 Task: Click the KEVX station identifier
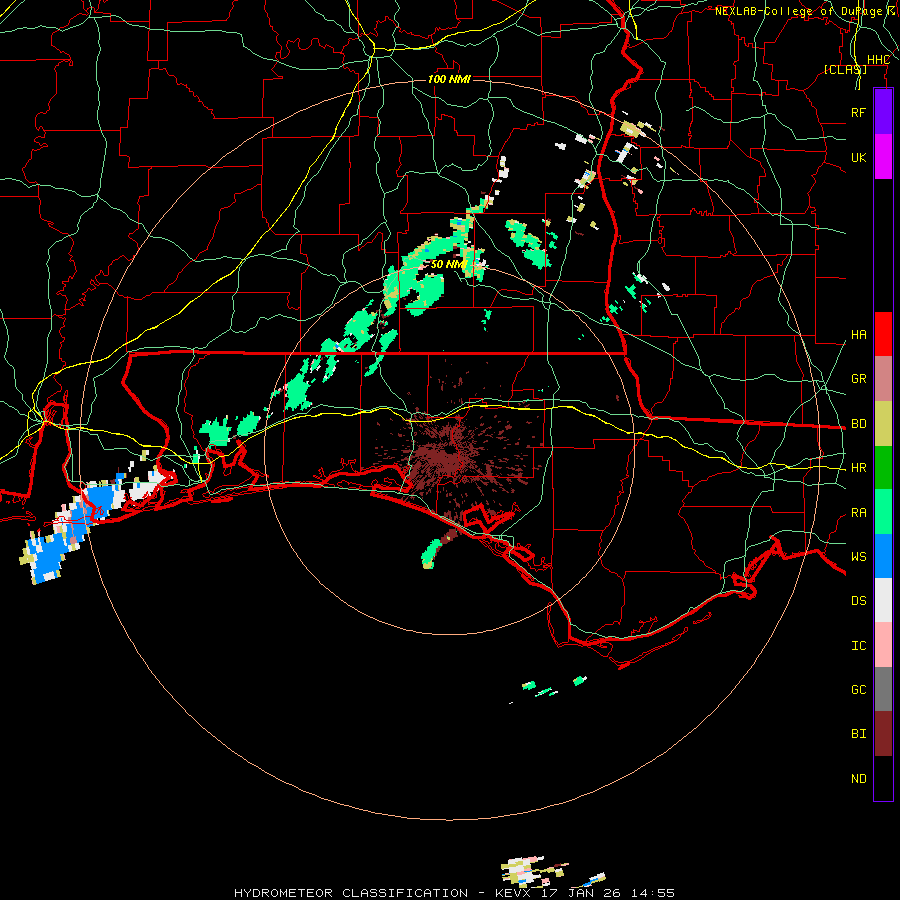point(516,893)
